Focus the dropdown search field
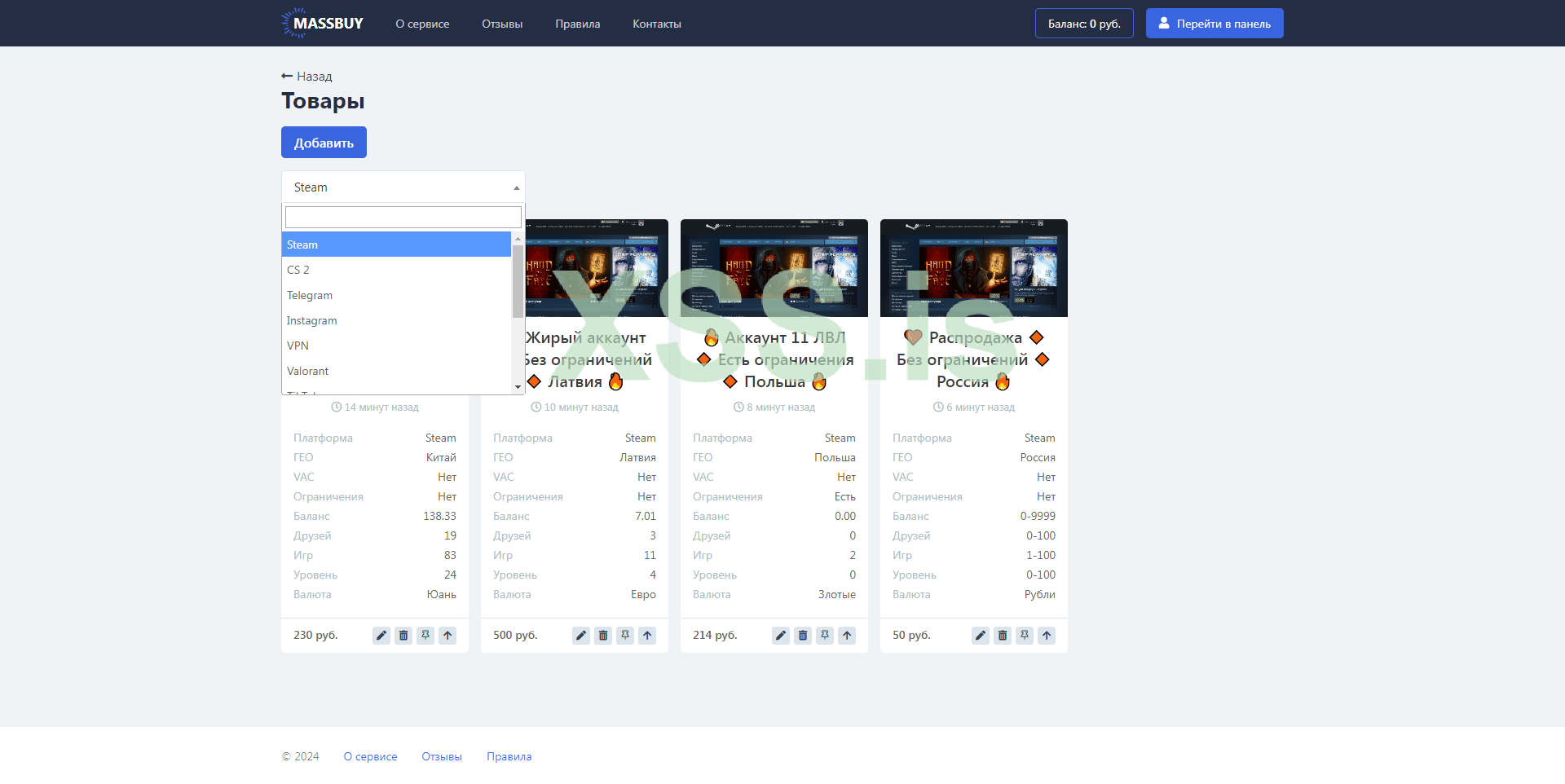This screenshot has width=1565, height=784. pyautogui.click(x=403, y=217)
